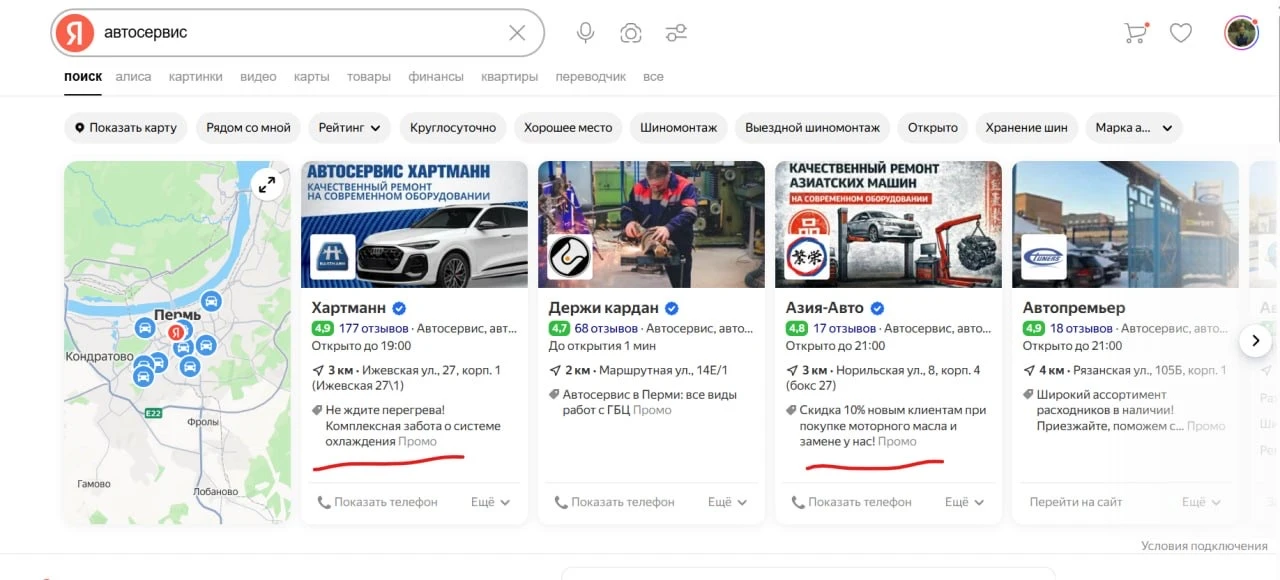
Task: Switch to the переводчик tab
Action: pyautogui.click(x=591, y=77)
